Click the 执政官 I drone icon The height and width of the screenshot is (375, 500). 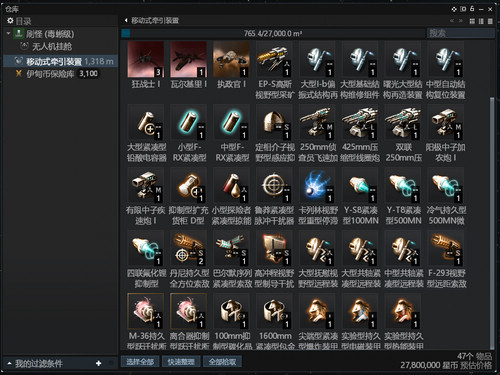231,60
